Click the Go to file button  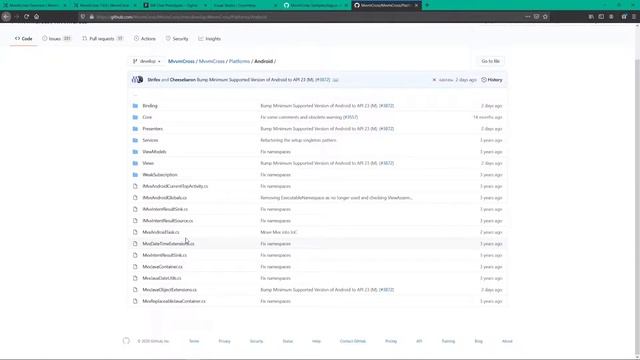point(490,61)
